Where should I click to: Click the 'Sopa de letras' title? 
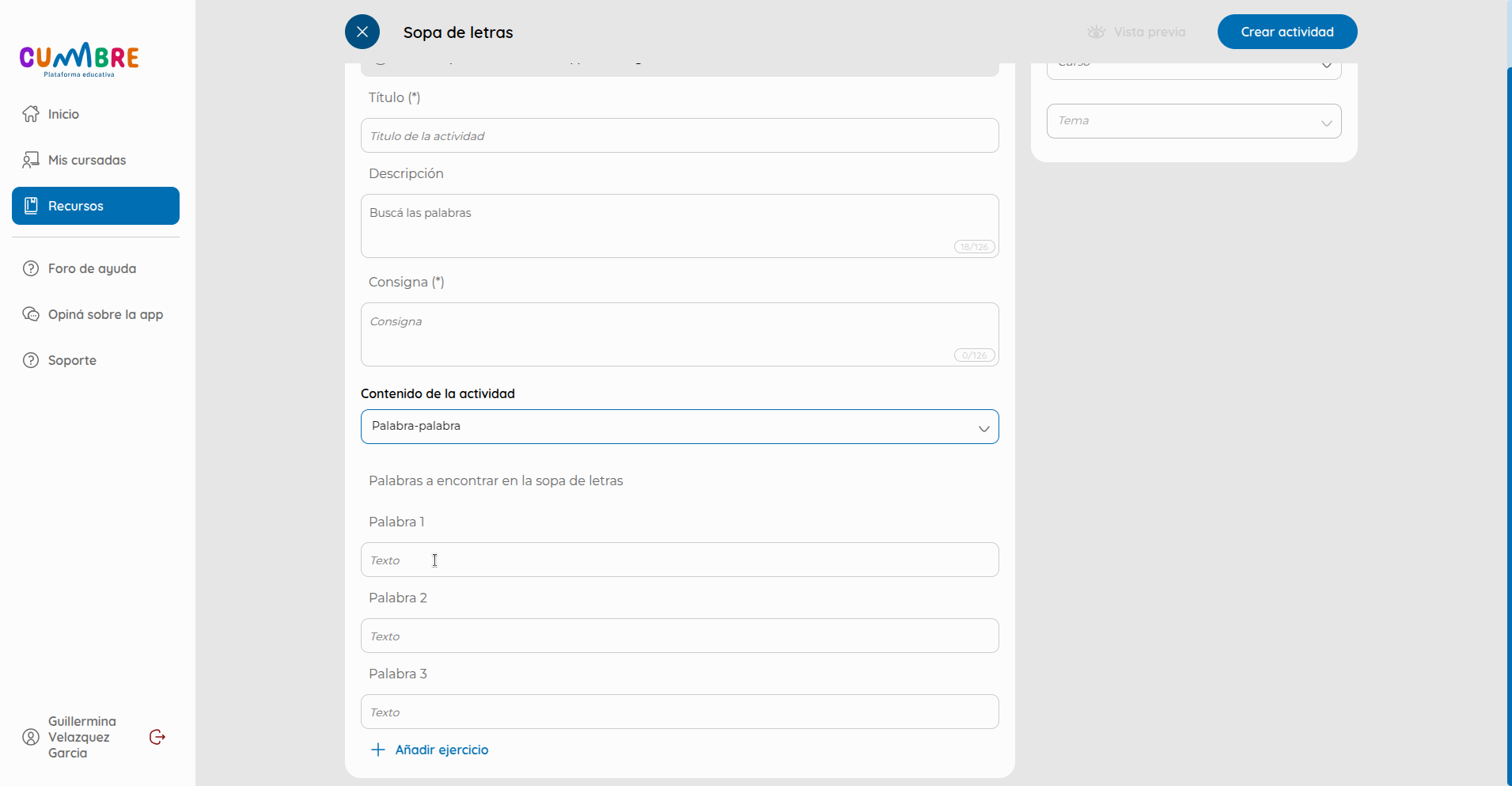pyautogui.click(x=458, y=32)
